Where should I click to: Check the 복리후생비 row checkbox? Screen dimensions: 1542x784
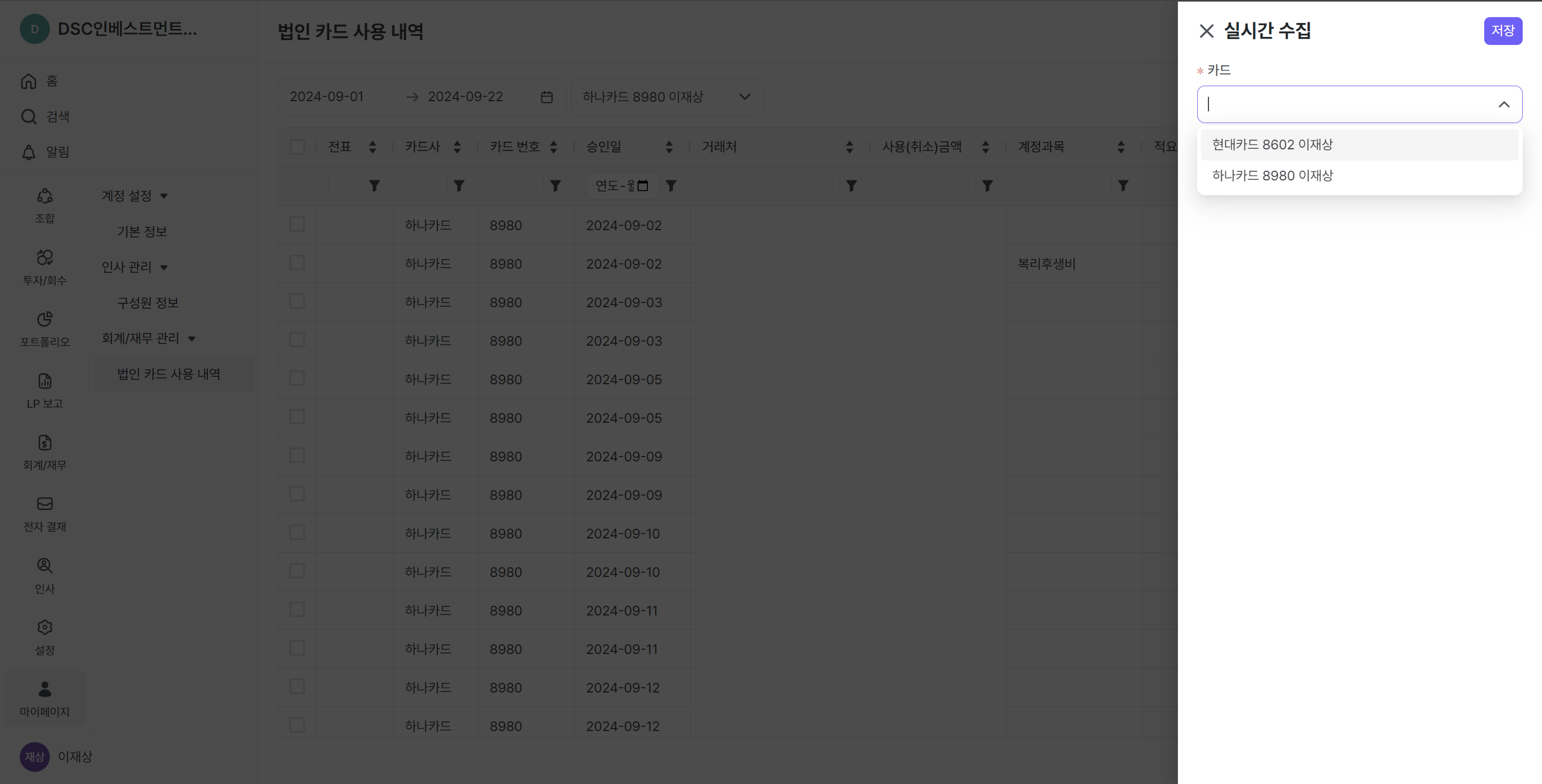(297, 263)
